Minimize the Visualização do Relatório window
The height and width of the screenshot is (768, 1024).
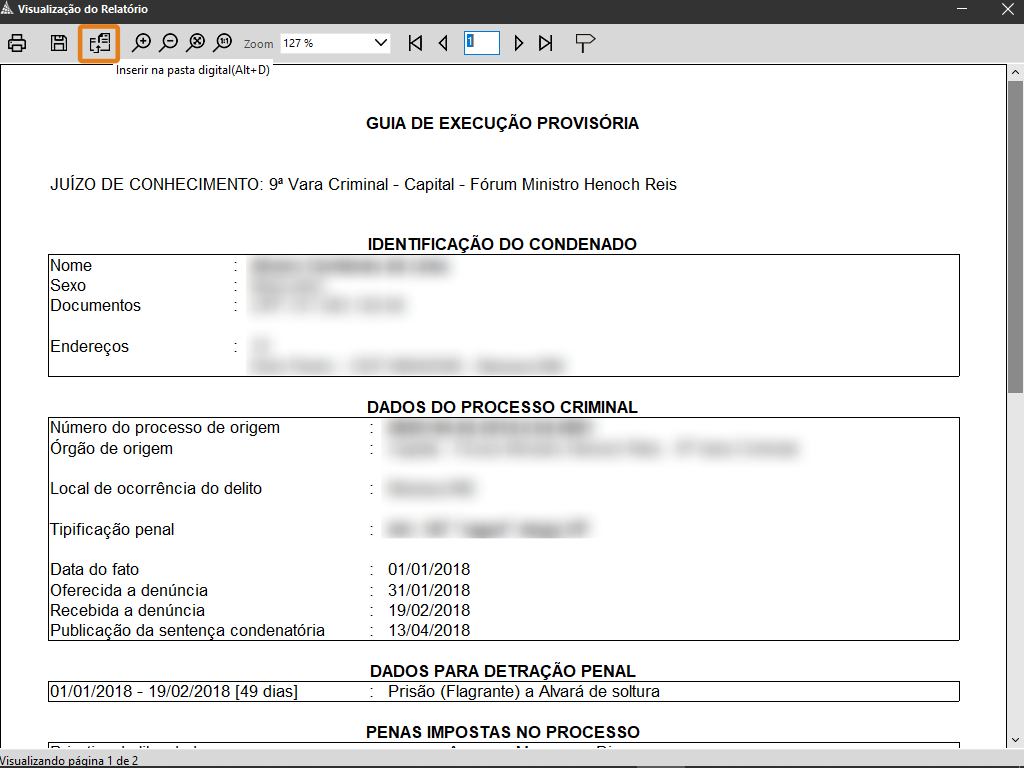[x=962, y=9]
